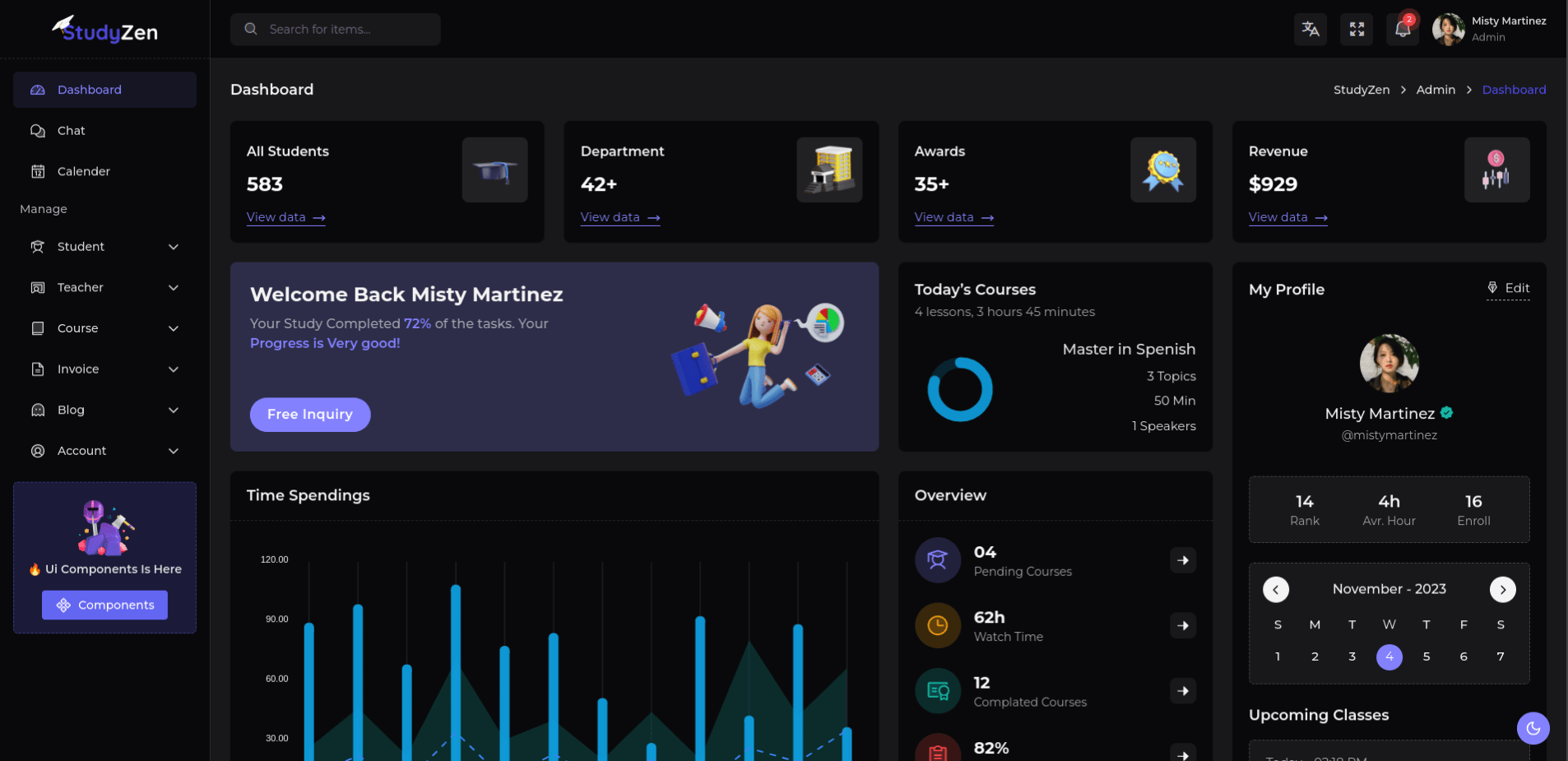Expand the Invoice menu
The image size is (1568, 761).
pyautogui.click(x=104, y=369)
